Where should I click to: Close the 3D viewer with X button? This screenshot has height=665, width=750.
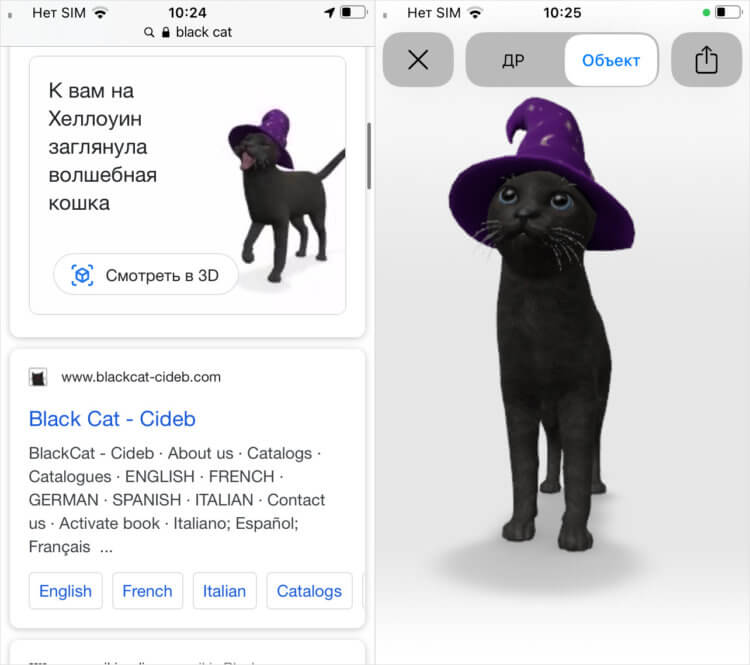[x=418, y=60]
